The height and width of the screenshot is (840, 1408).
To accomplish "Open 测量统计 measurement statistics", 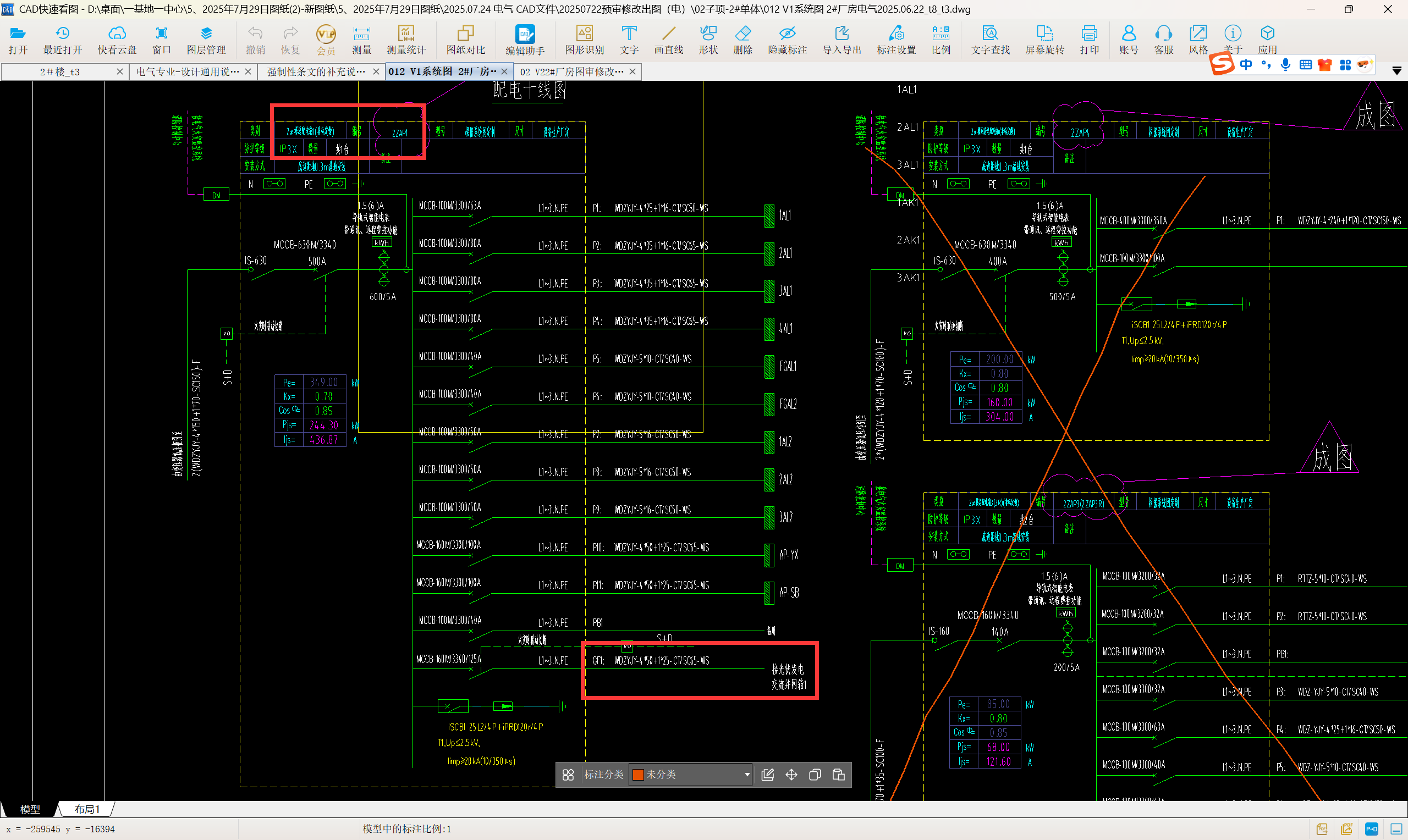I will pyautogui.click(x=406, y=40).
